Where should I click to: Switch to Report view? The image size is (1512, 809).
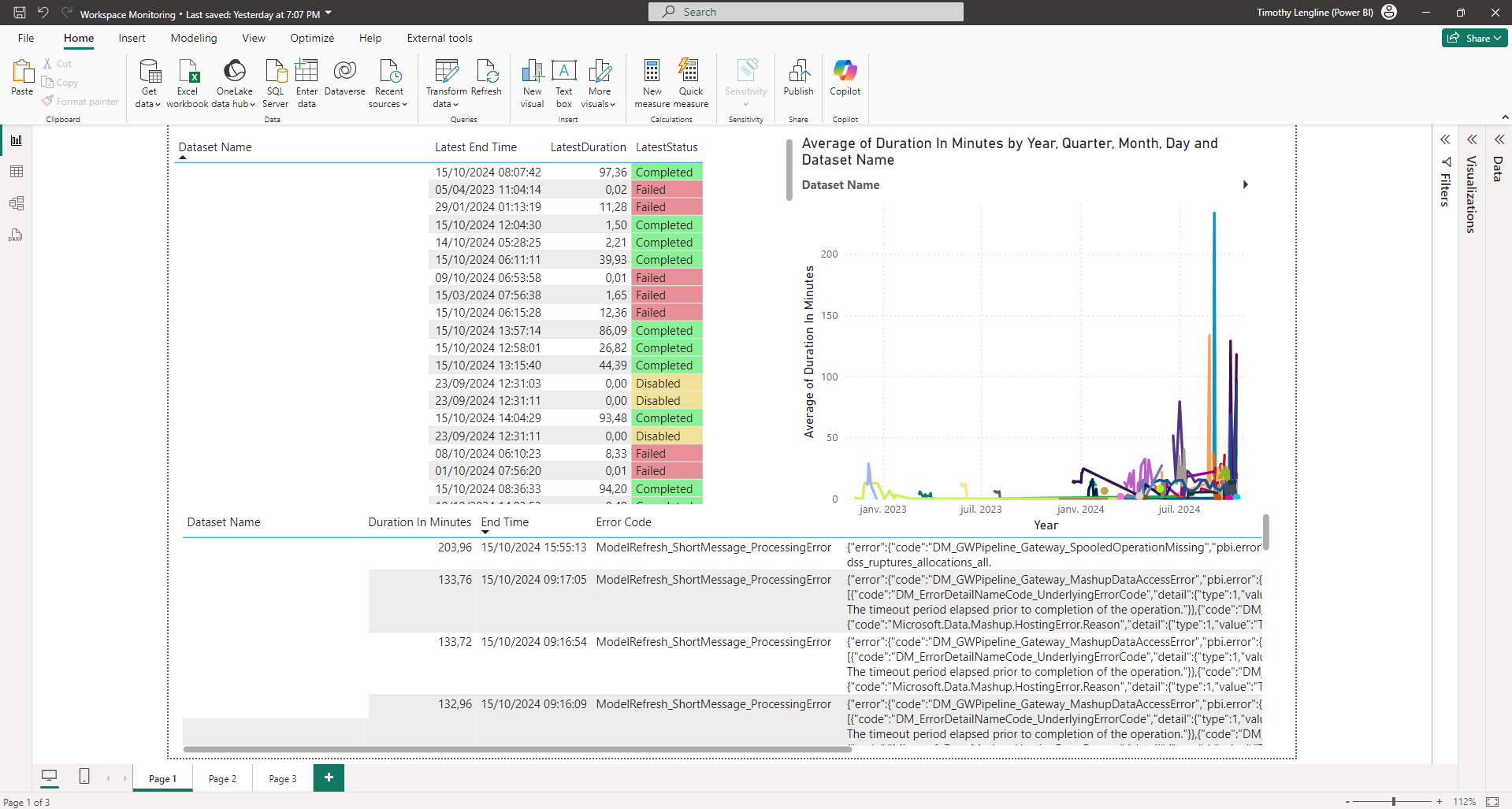click(17, 140)
